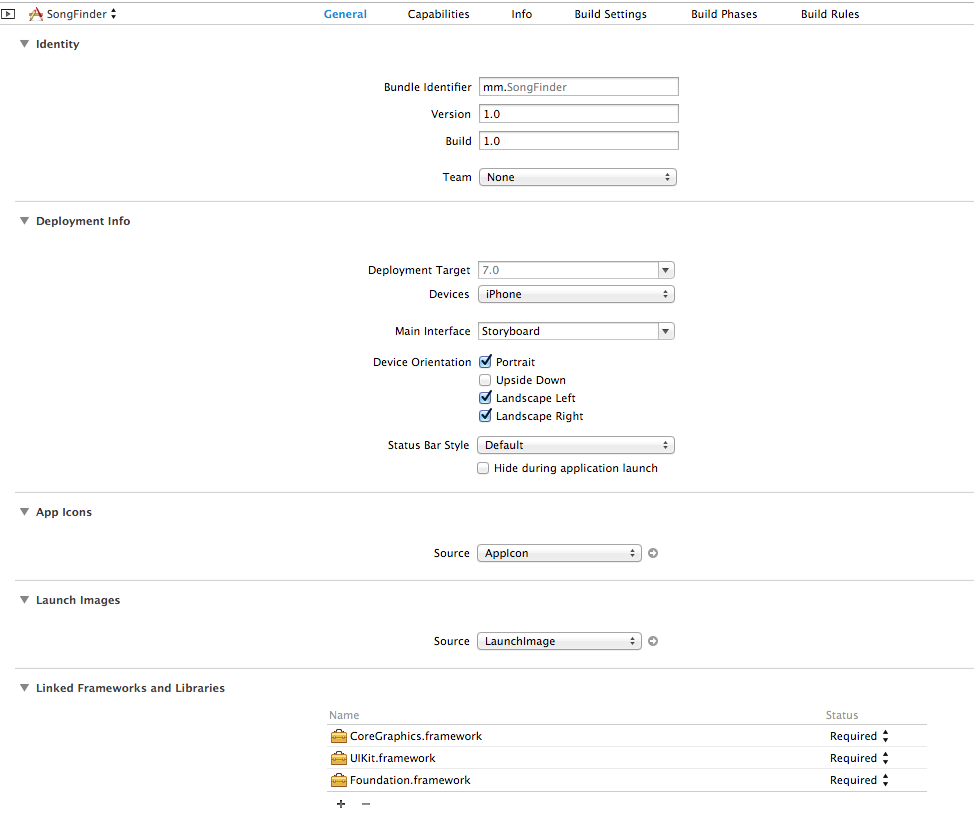
Task: Open the Capabilities tab
Action: point(438,14)
